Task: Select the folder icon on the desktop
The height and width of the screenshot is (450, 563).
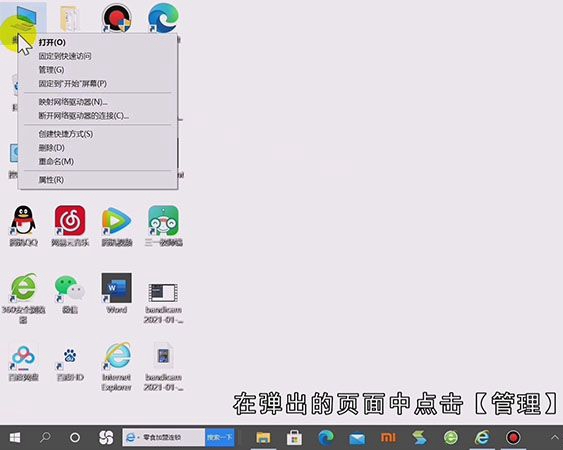Action: click(x=69, y=19)
